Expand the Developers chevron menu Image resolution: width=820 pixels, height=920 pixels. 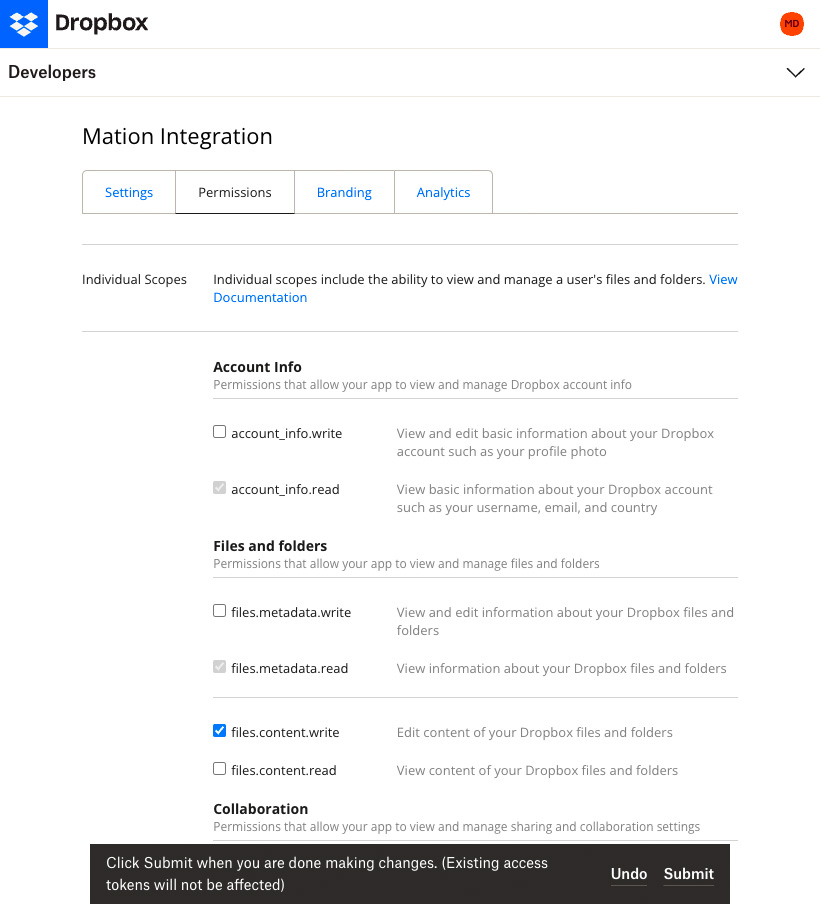(795, 72)
